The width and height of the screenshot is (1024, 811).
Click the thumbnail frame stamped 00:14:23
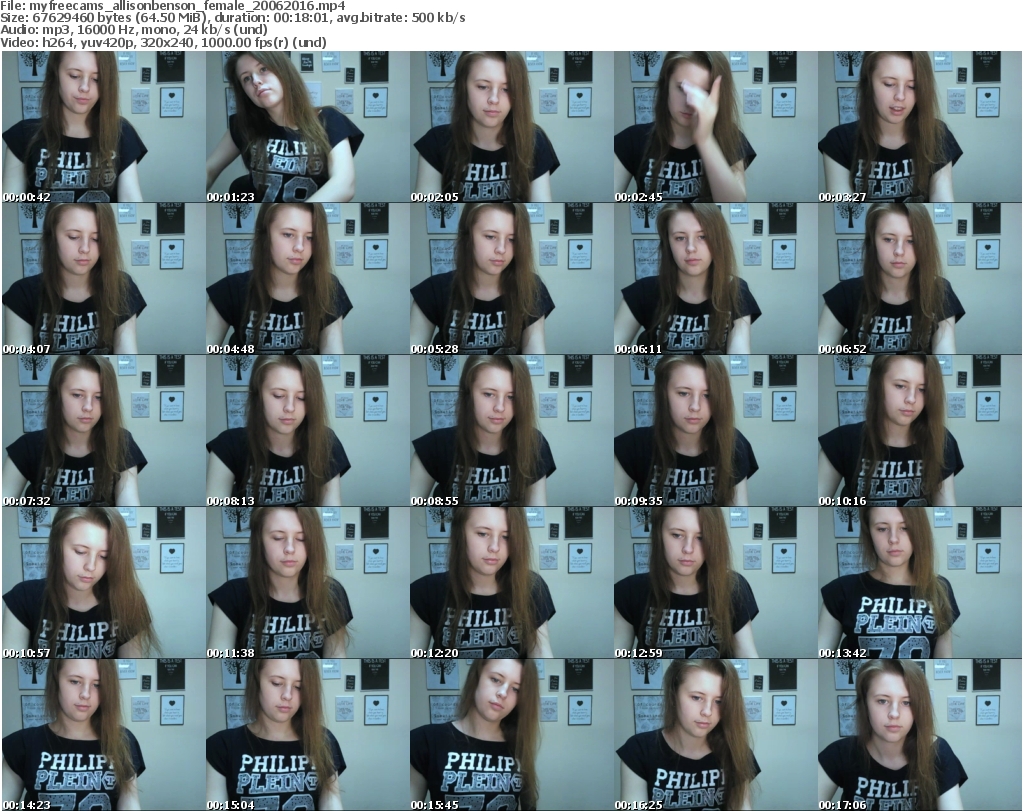104,735
